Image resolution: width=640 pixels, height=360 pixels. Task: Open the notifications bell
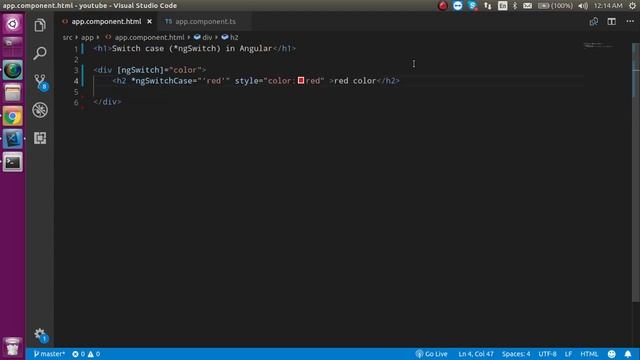(x=628, y=354)
